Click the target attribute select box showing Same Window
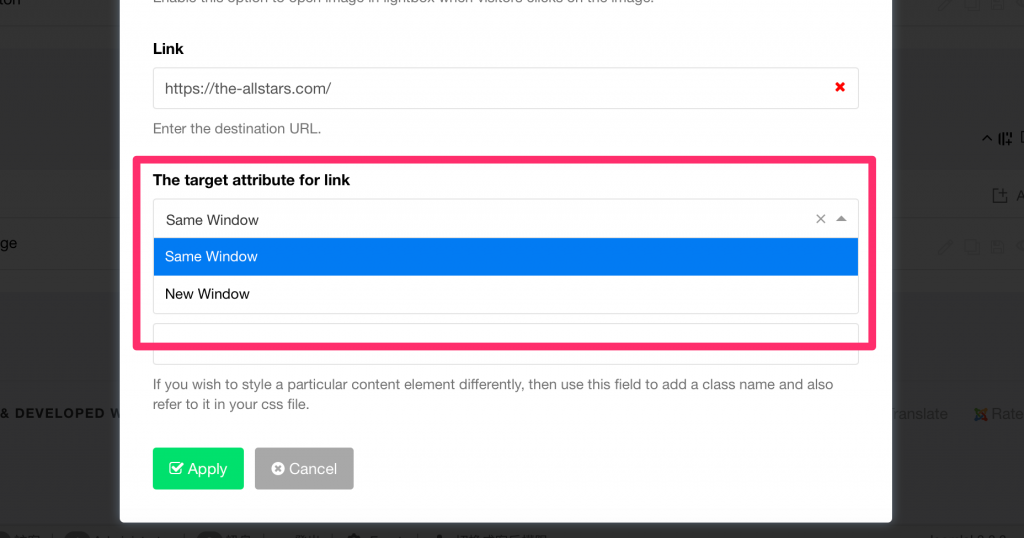Viewport: 1024px width, 538px height. 480,219
